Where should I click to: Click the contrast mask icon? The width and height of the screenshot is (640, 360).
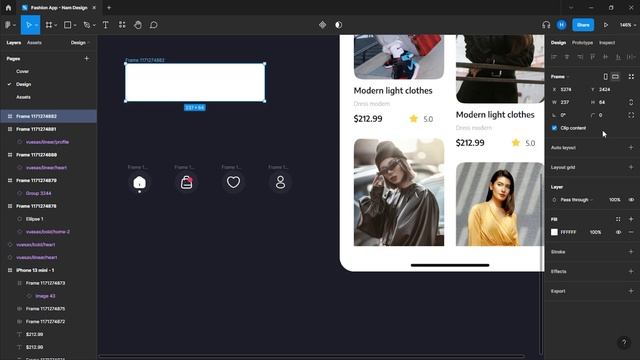338,25
